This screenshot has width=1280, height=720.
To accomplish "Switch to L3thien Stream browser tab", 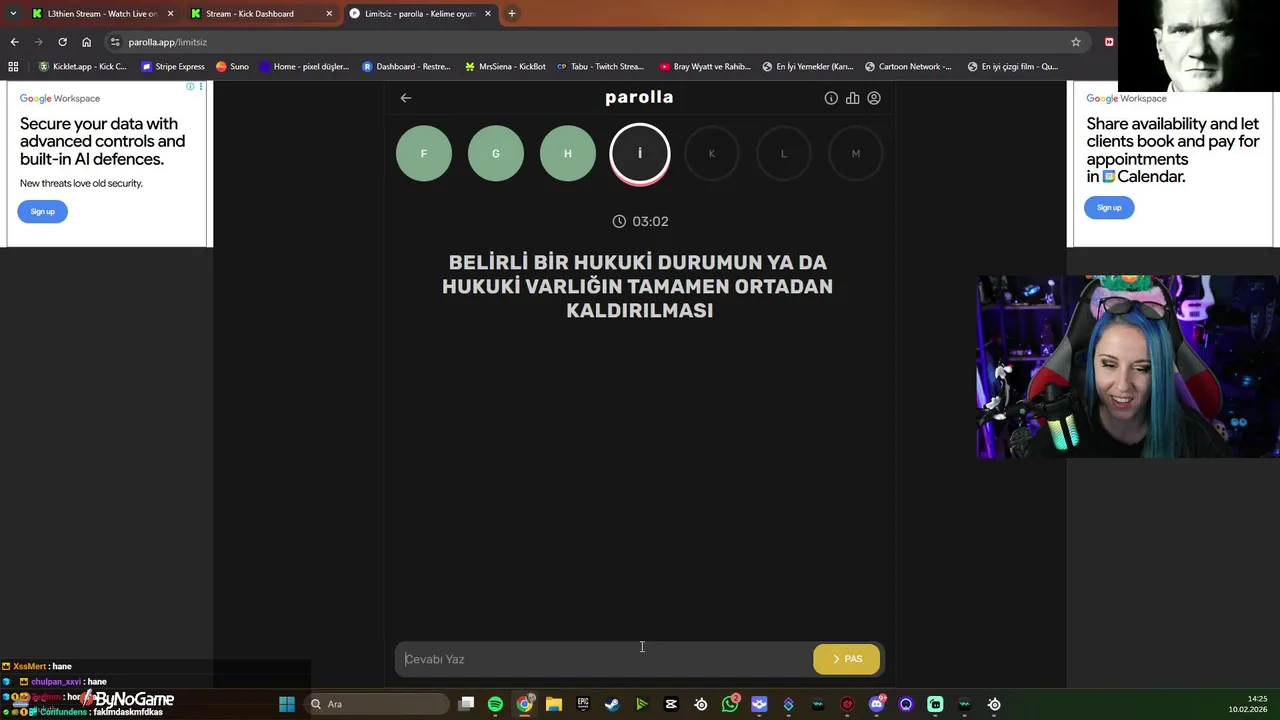I will coord(102,14).
